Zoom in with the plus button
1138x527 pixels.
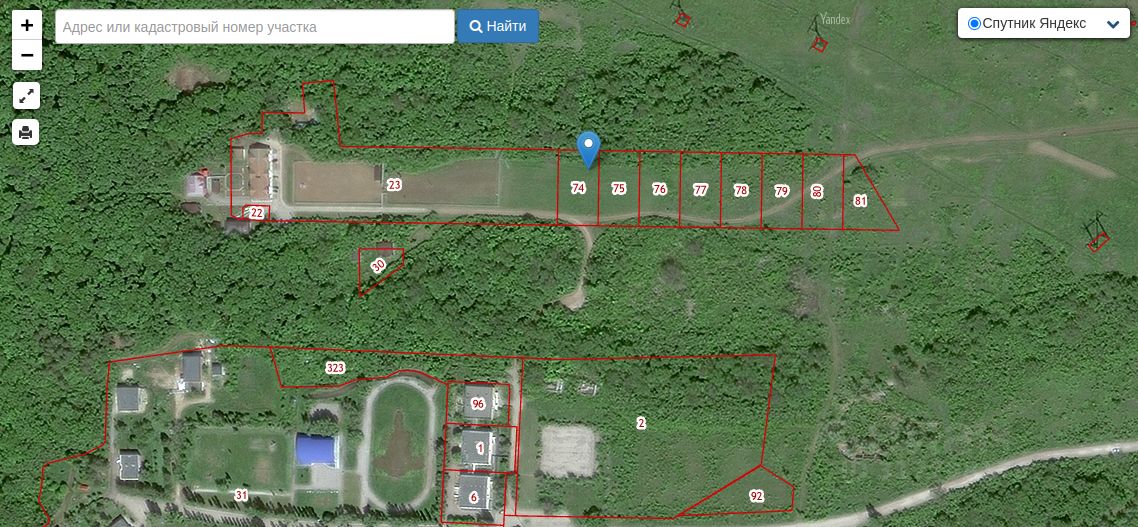27,25
